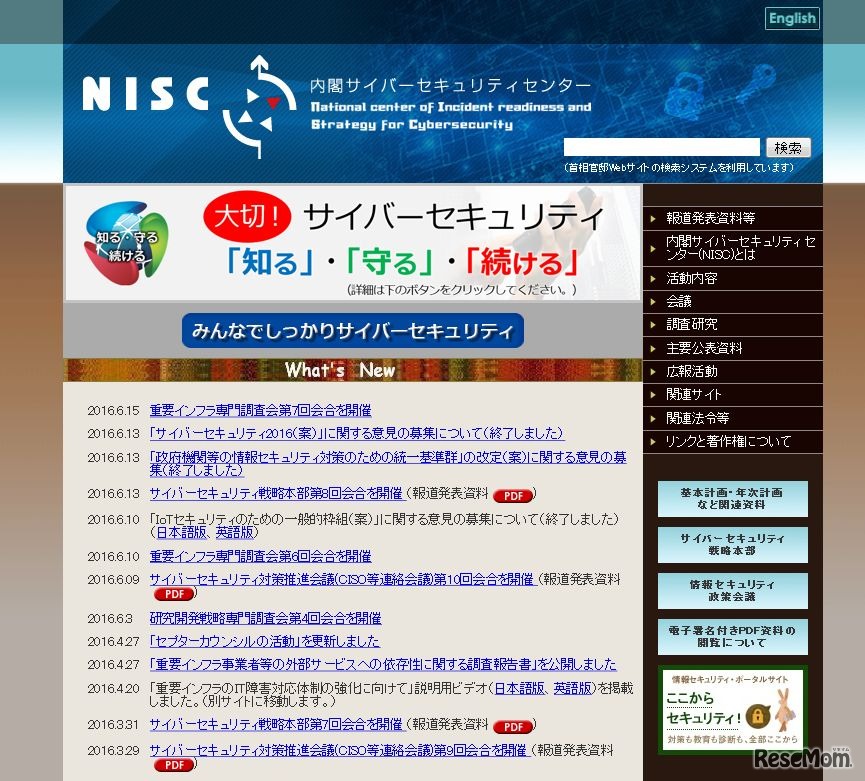
Task: Select date text 2016.6.15
Action: (x=113, y=411)
